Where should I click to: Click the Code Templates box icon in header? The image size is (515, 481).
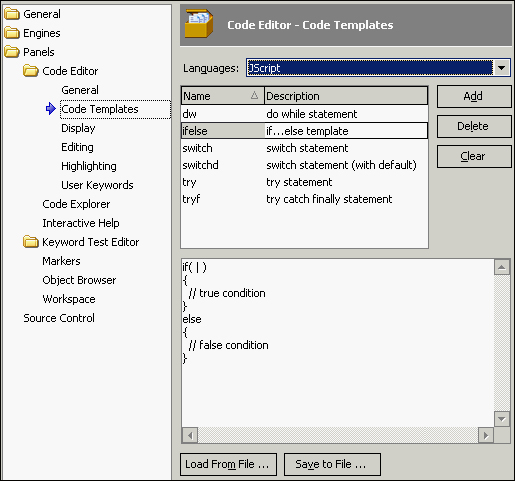[199, 23]
